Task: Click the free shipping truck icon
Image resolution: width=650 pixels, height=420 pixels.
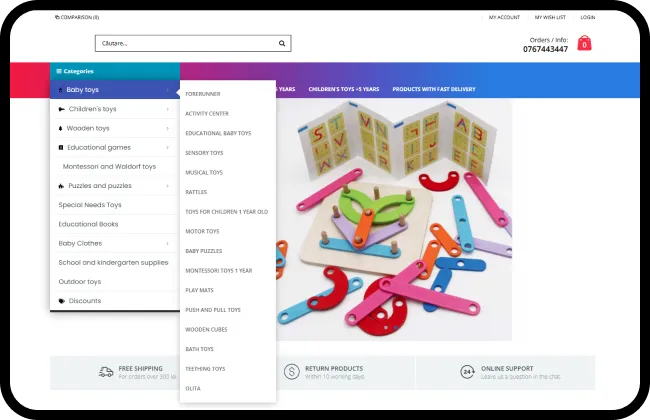Action: (106, 372)
